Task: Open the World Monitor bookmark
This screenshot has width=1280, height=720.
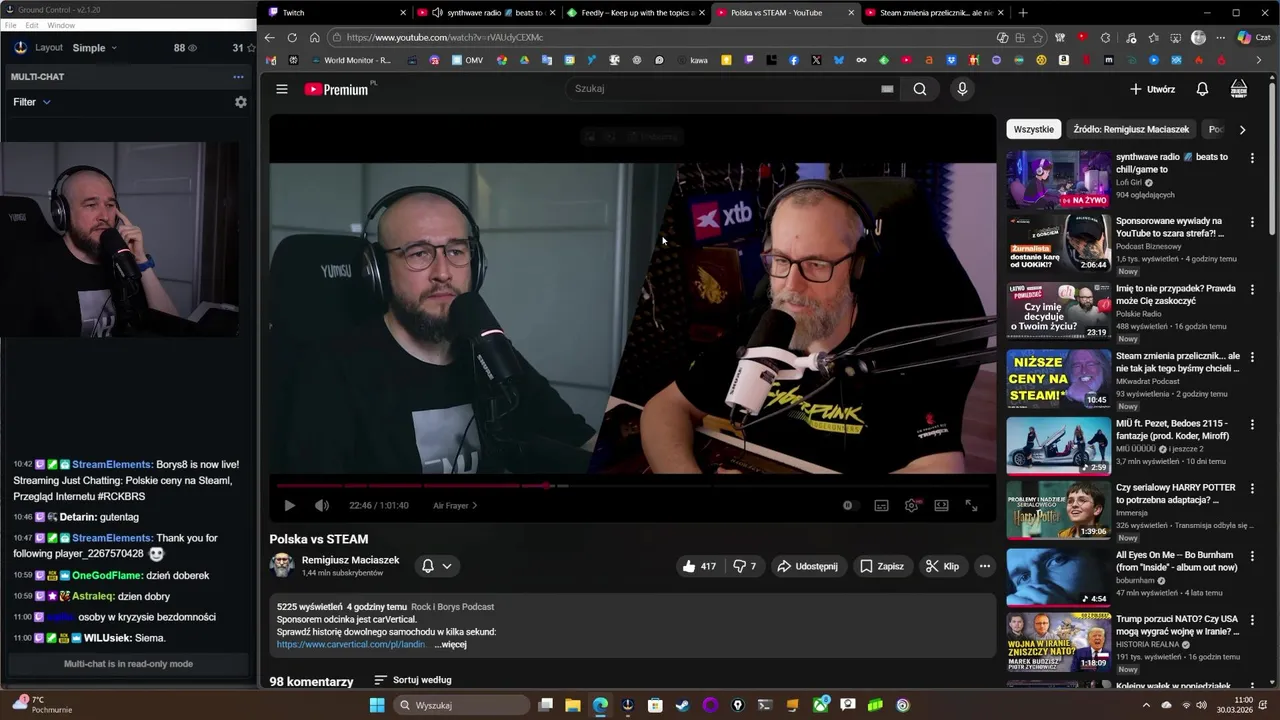Action: tap(350, 60)
